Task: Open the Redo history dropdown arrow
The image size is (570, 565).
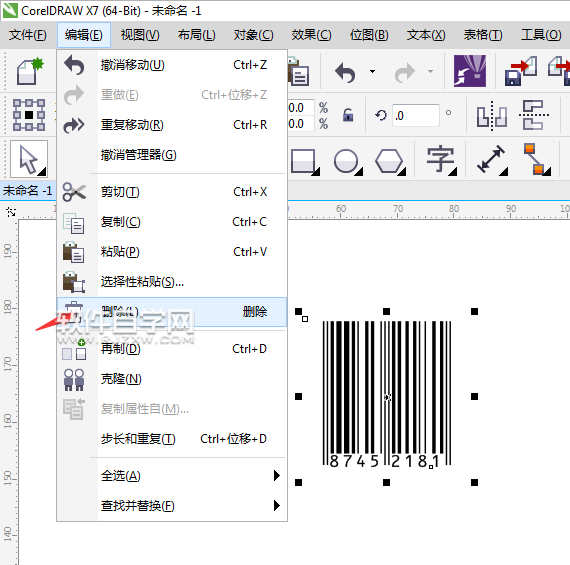Action: (x=430, y=71)
